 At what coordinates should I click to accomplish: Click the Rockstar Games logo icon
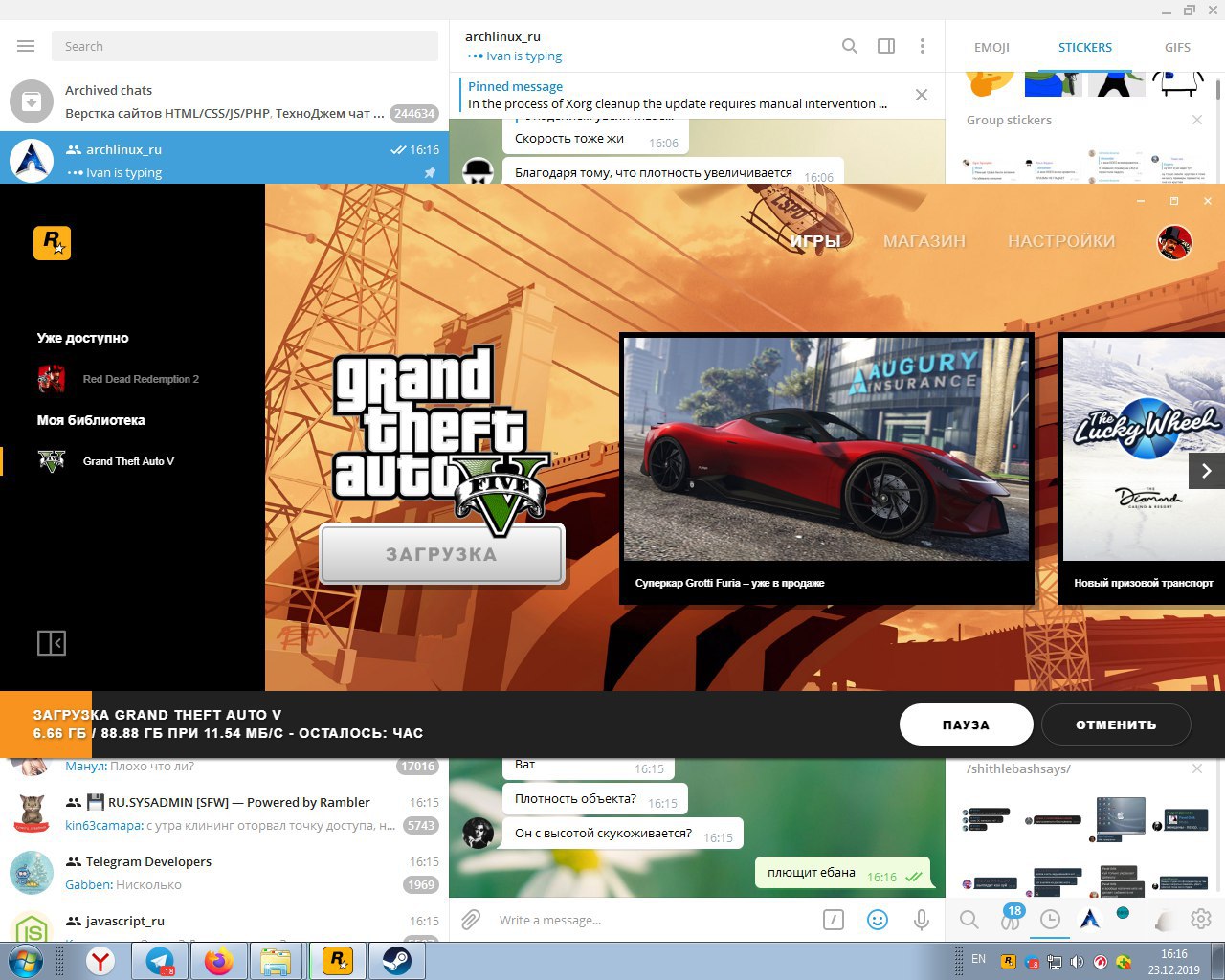(x=52, y=243)
